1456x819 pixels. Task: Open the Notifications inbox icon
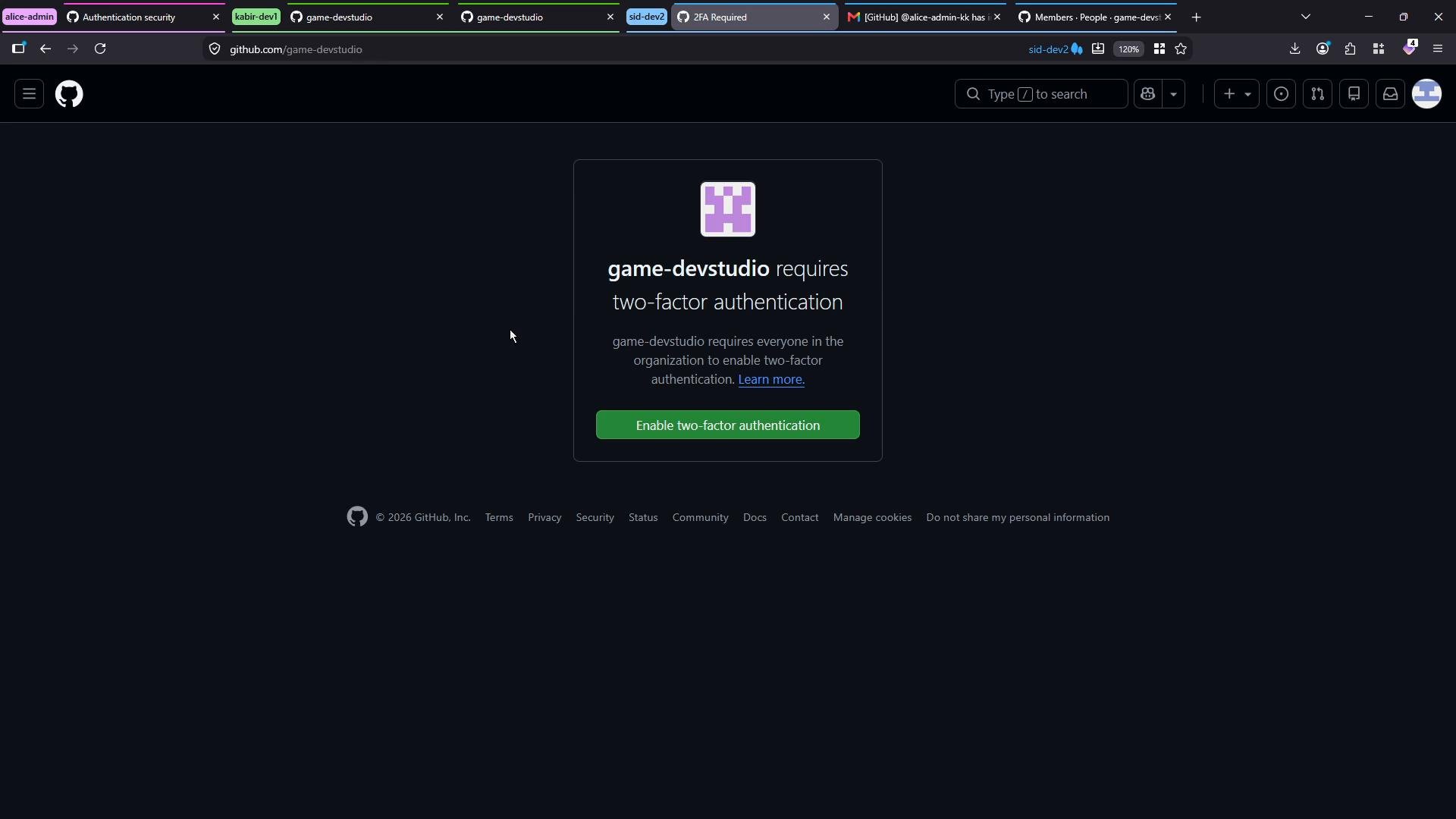pos(1390,94)
